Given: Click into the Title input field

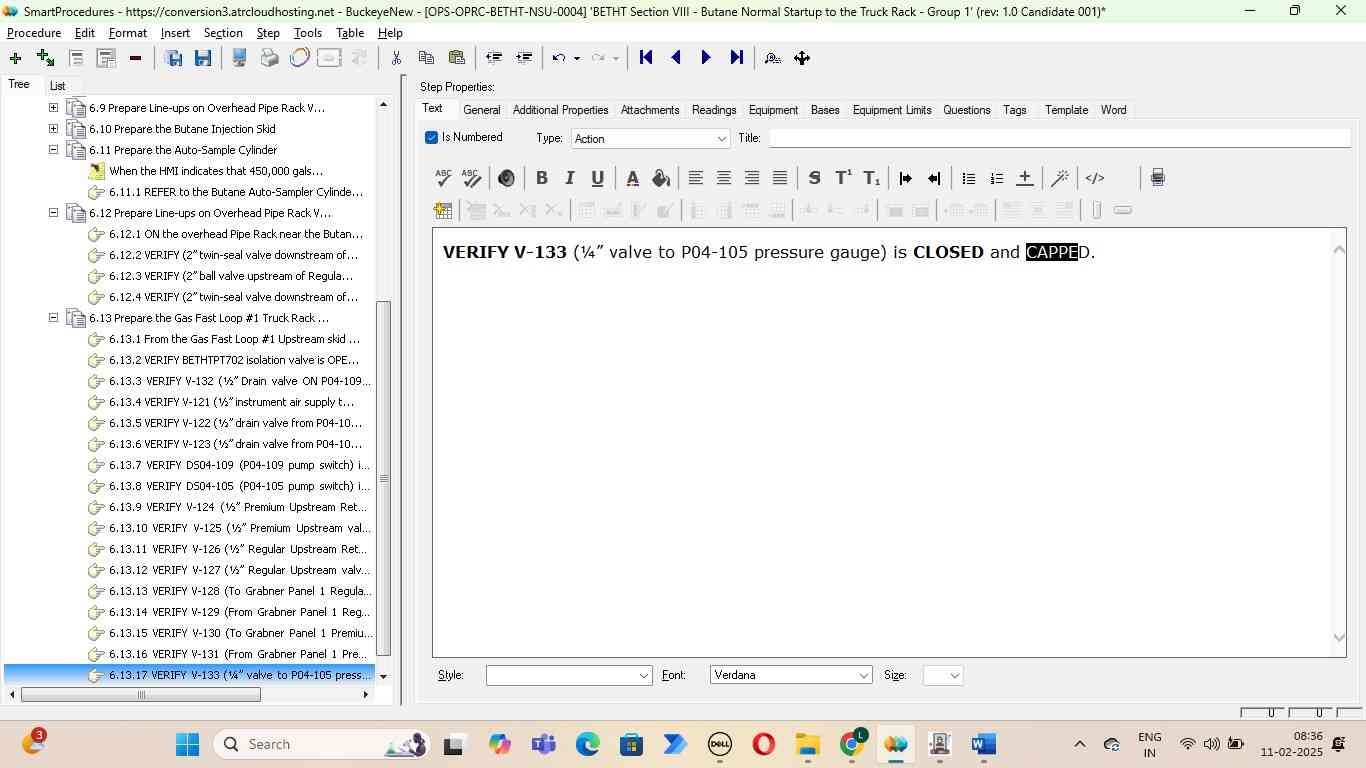Looking at the screenshot, I should click(1059, 138).
